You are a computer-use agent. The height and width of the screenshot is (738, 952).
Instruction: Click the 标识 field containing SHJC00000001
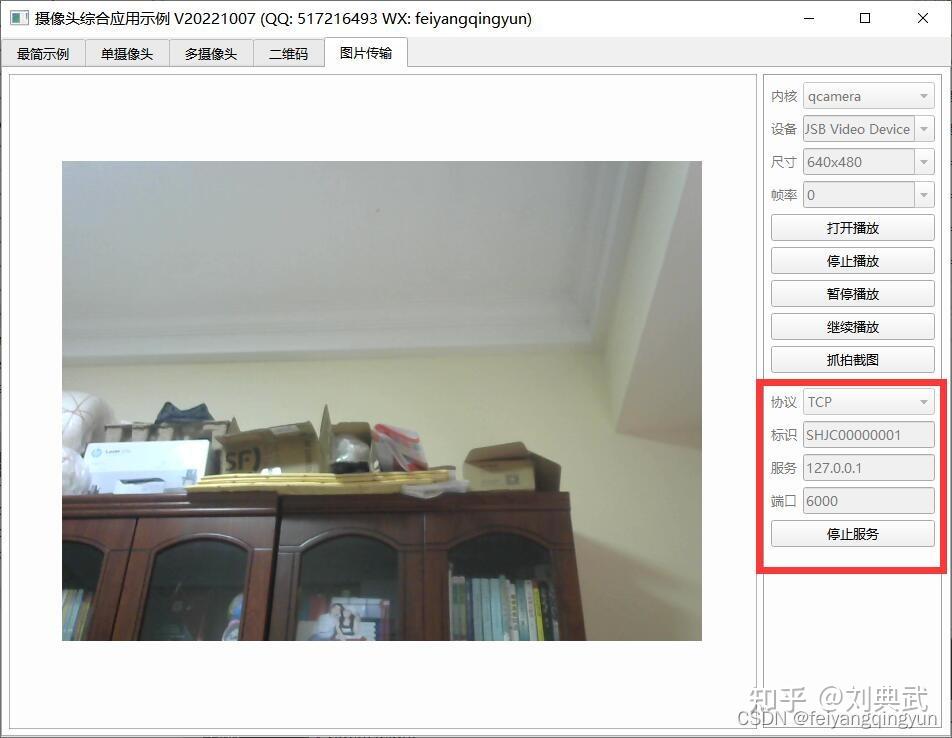point(866,434)
